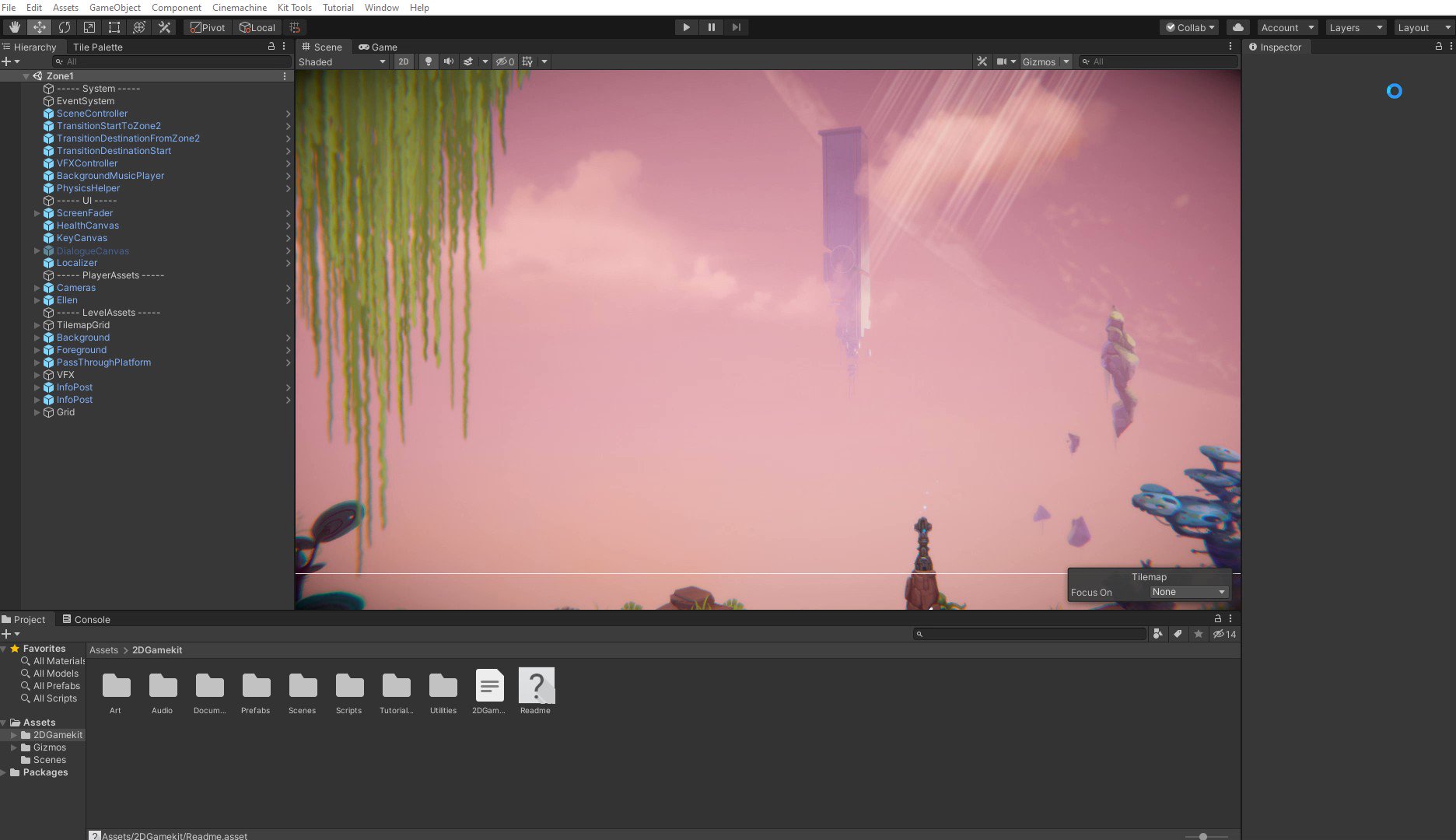Open Scene view component tools icon
Viewport: 1456px width, 840px height.
coord(982,61)
